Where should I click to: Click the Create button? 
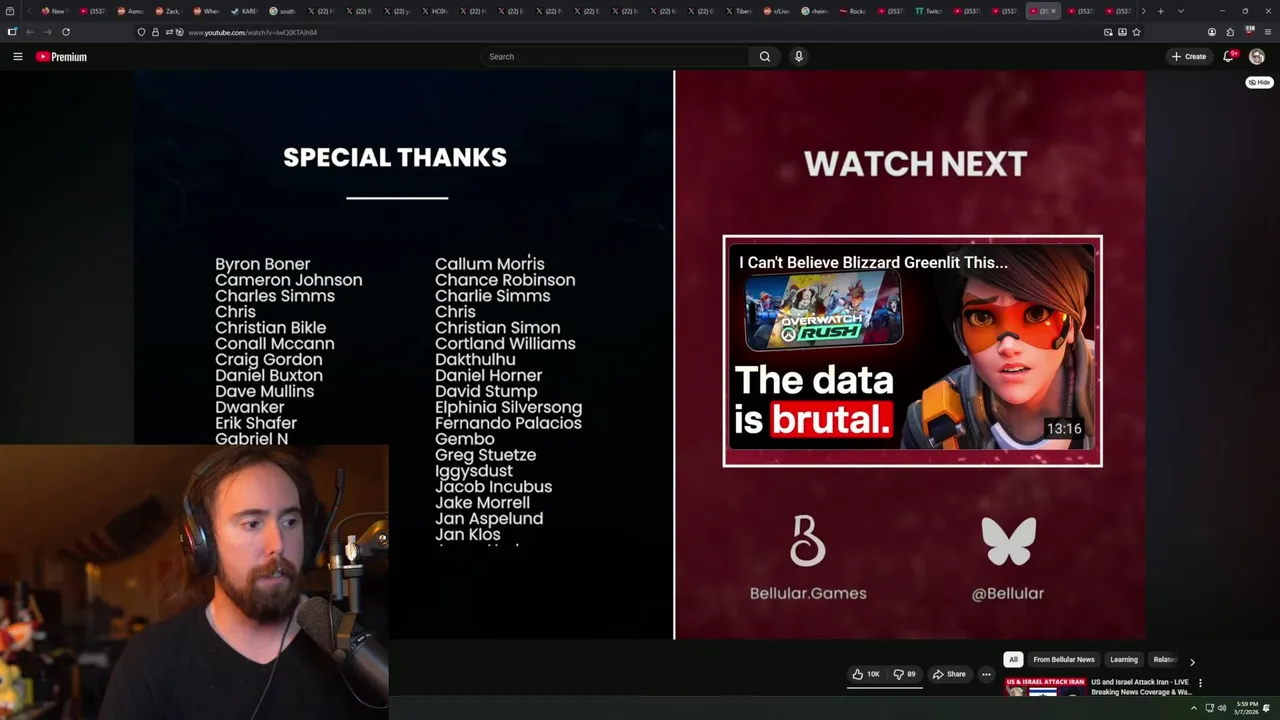coord(1189,57)
